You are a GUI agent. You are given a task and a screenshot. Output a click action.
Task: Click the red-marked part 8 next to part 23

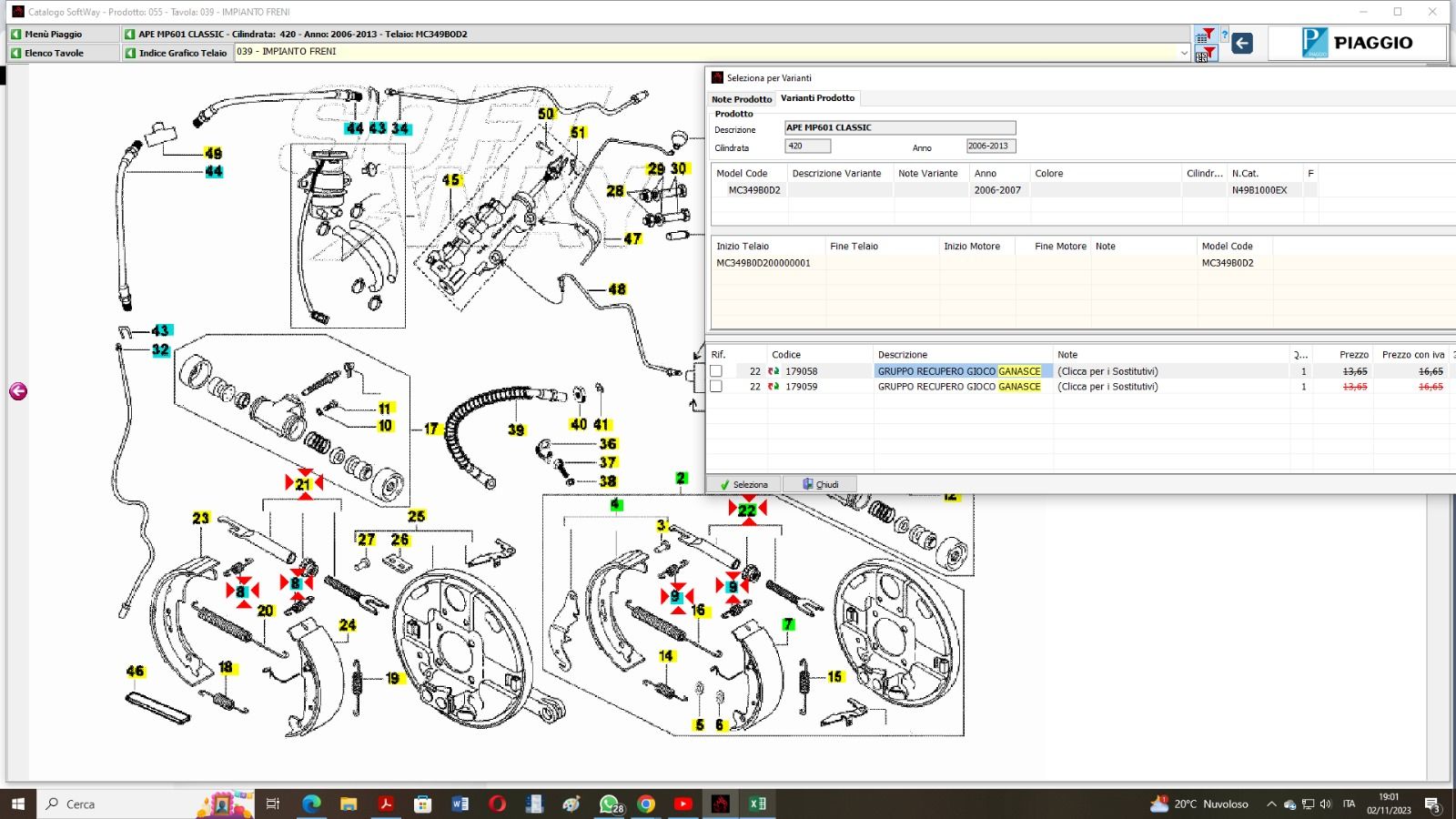tap(241, 591)
